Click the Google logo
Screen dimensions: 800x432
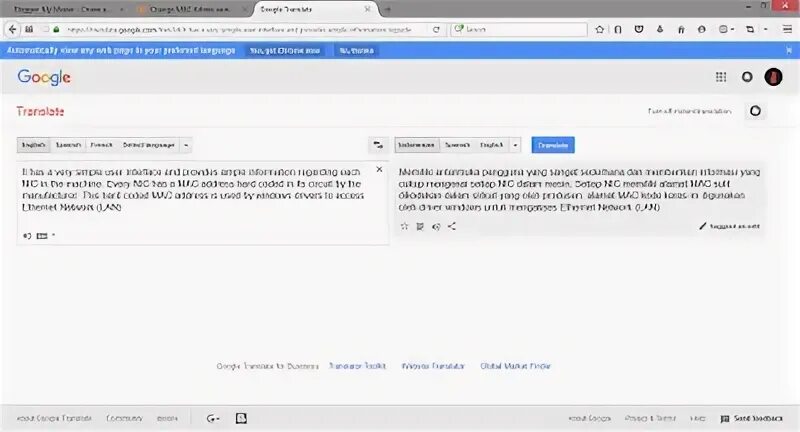click(x=44, y=77)
